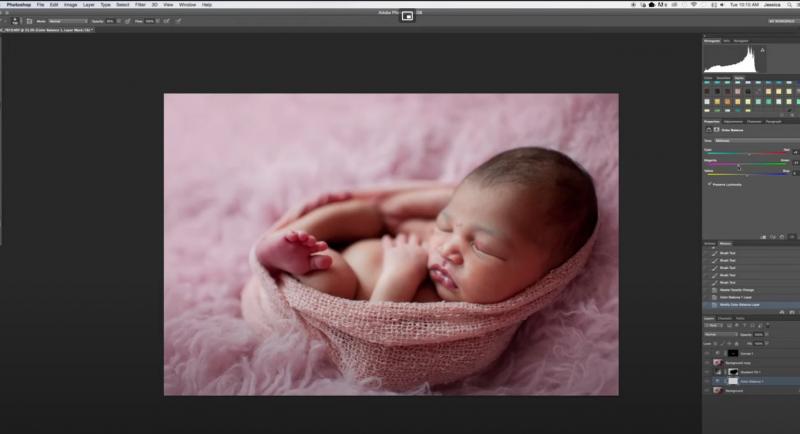
Task: Switch to the Channels tab
Action: coord(724,319)
